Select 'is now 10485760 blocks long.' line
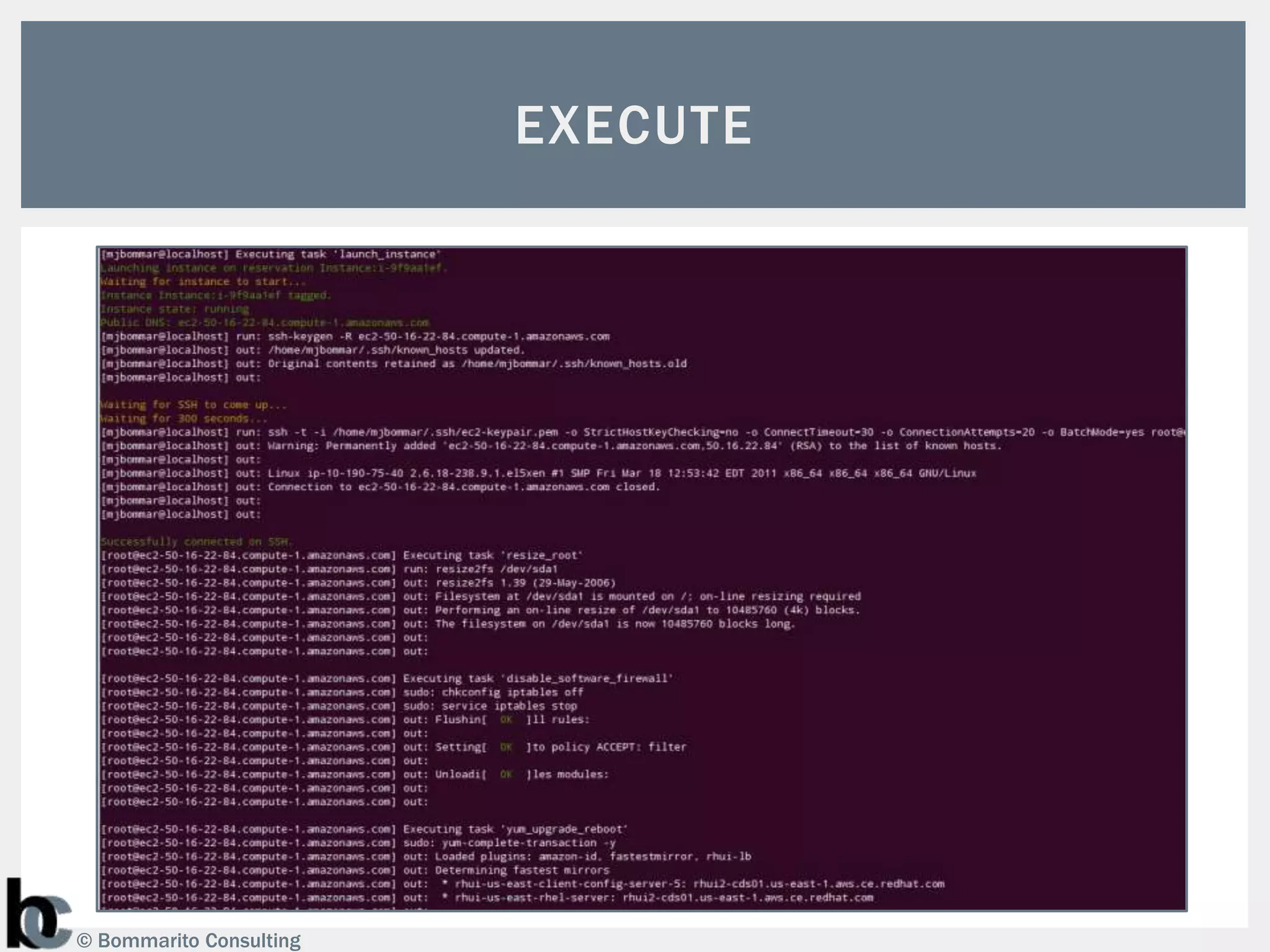 [x=448, y=624]
